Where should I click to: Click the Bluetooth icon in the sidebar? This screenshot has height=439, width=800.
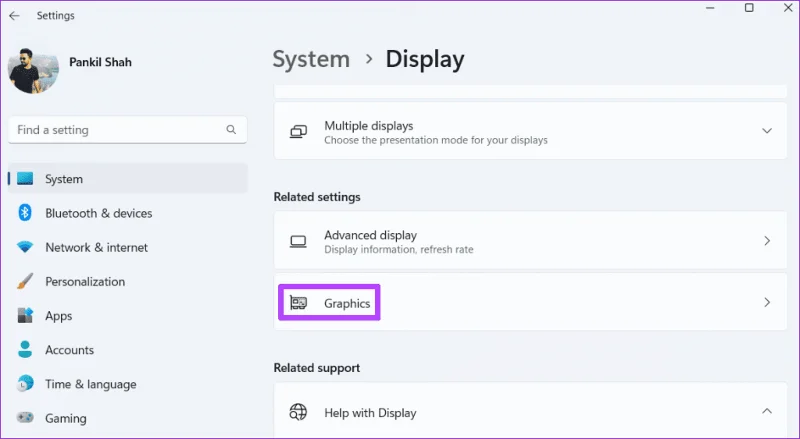click(x=25, y=212)
